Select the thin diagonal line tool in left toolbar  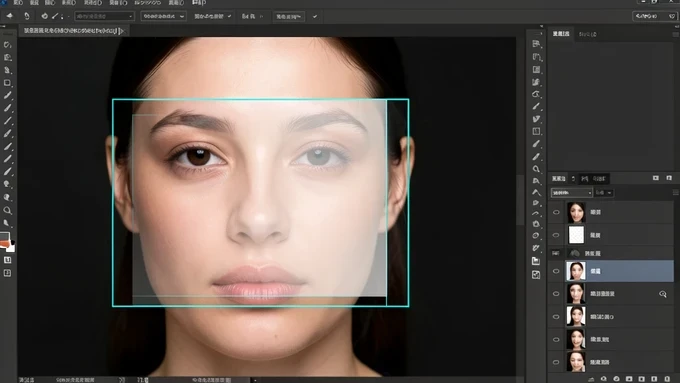[x=7, y=121]
